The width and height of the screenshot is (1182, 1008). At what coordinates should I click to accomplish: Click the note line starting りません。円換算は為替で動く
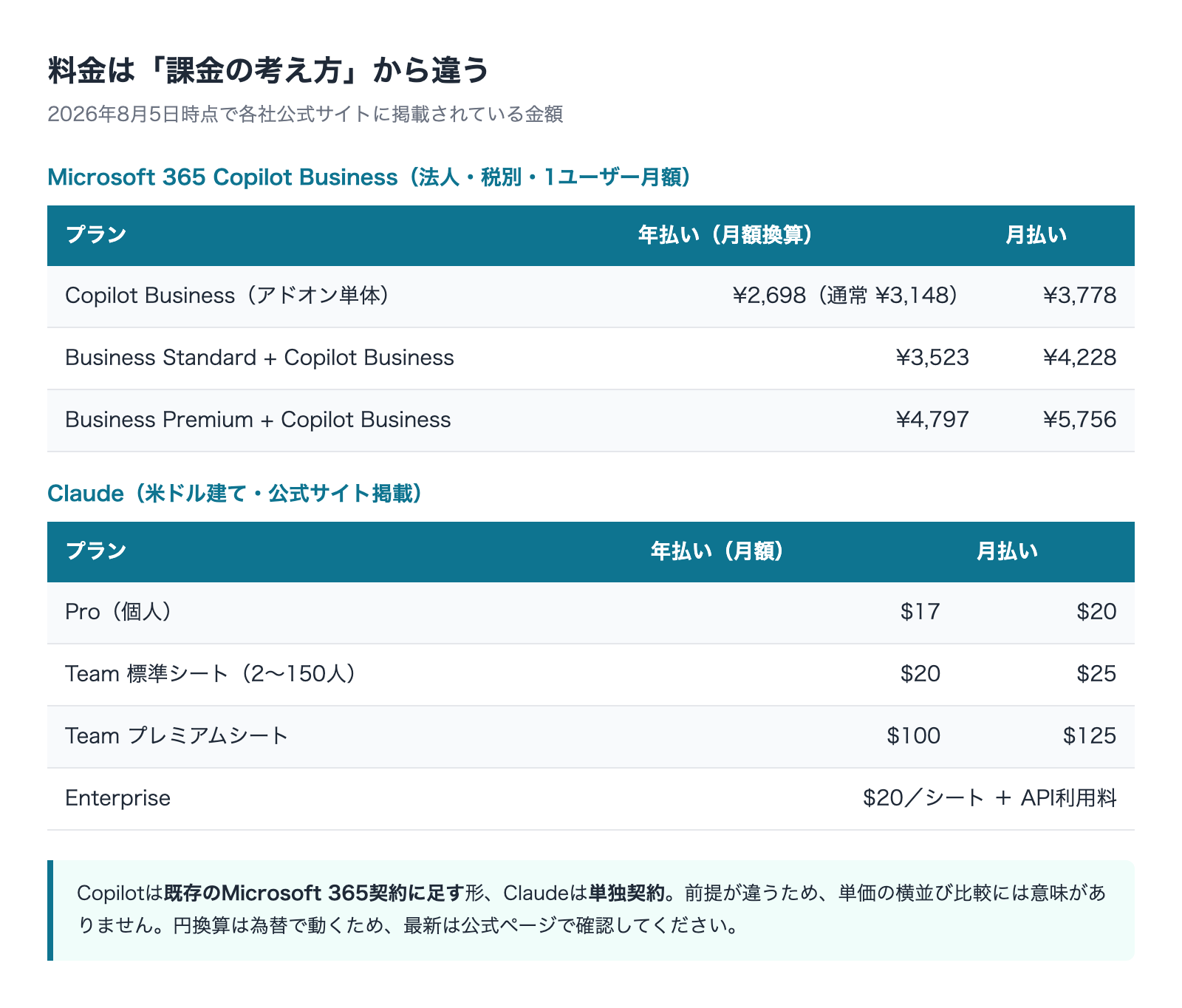(409, 925)
